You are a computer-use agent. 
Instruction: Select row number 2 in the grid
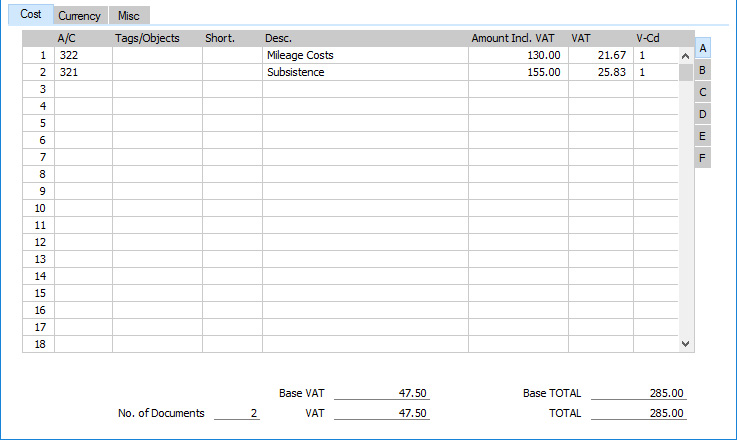39,72
